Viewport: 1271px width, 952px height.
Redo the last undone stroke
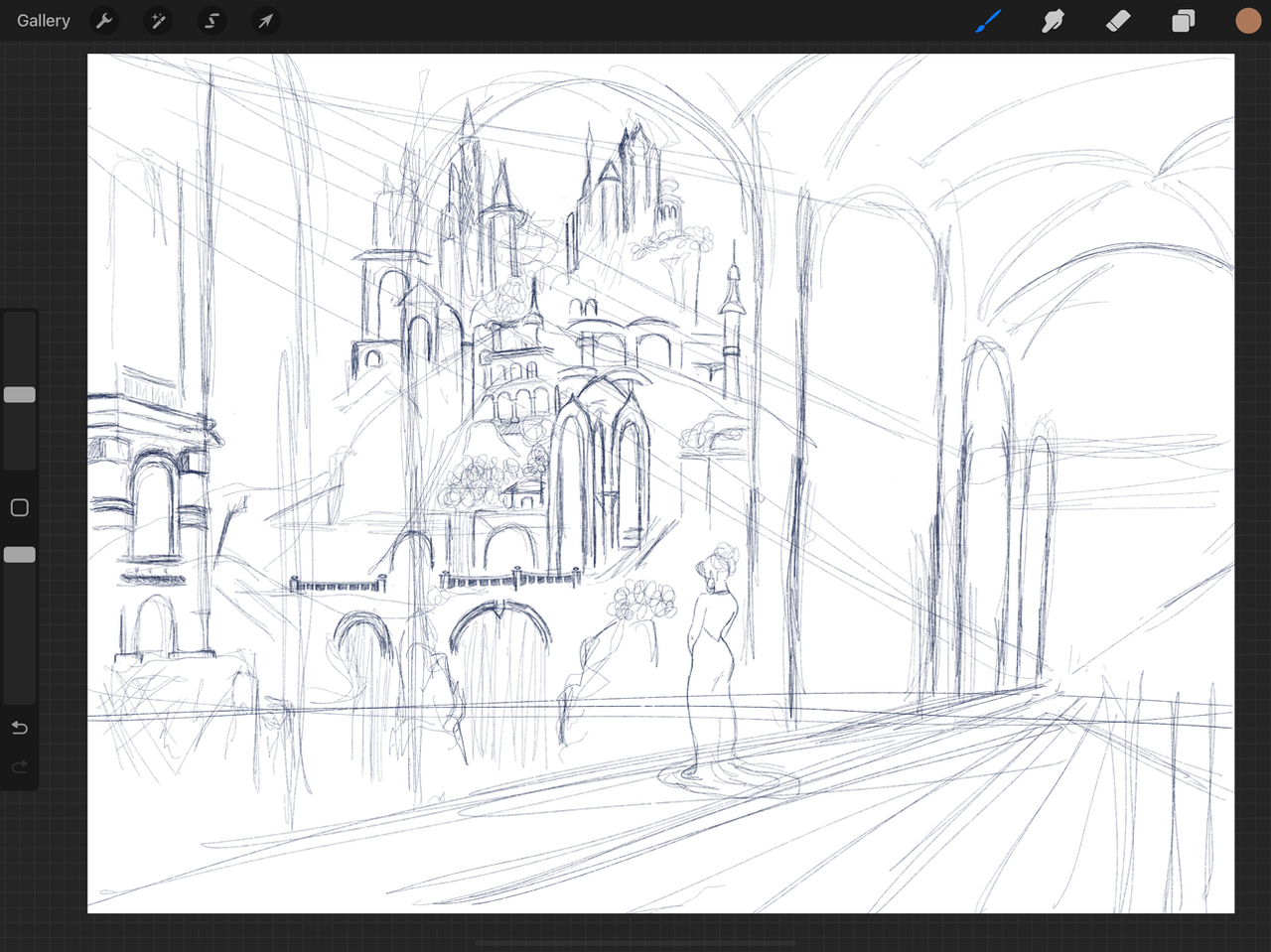[x=19, y=767]
